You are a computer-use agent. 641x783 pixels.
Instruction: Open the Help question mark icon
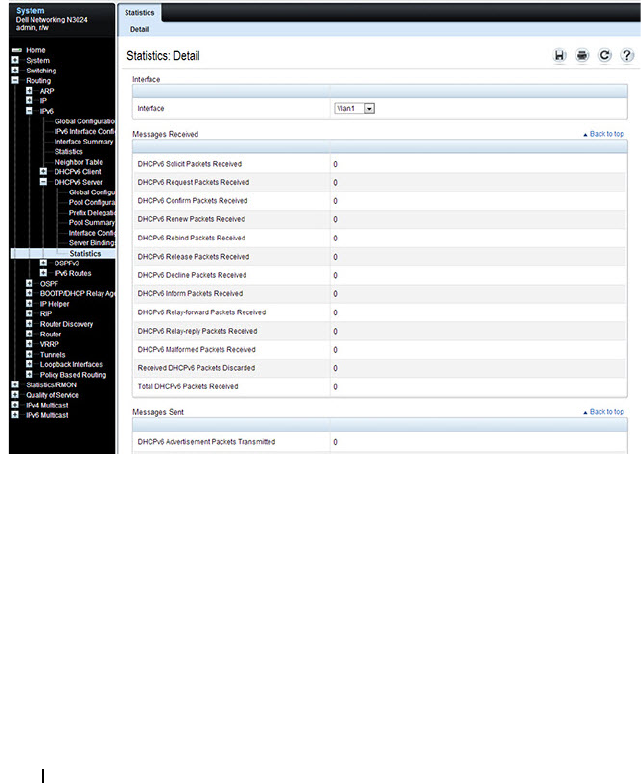pyautogui.click(x=627, y=55)
